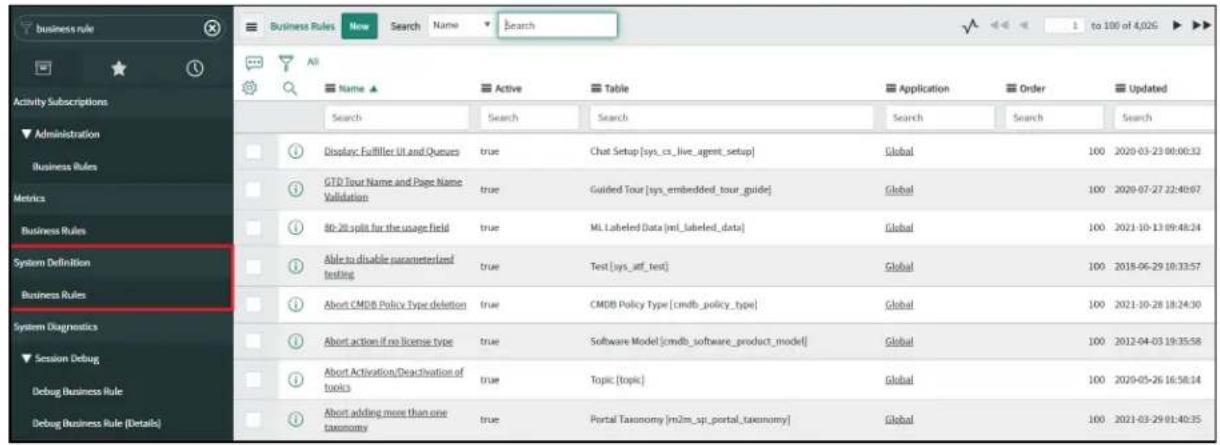Preview info for Abort CMDB Policy Type deletion

click(x=294, y=304)
